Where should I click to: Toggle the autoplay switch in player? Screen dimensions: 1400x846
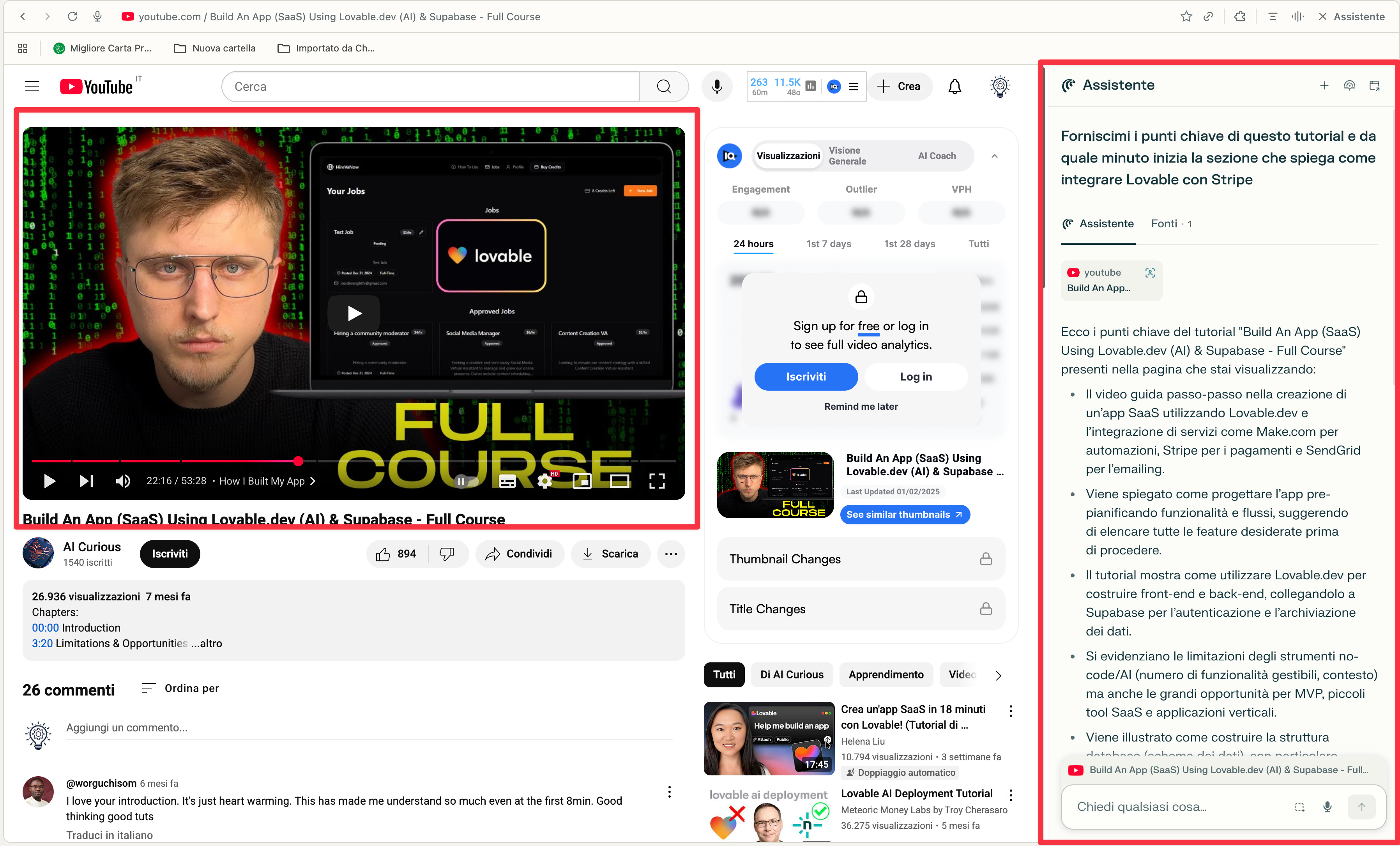coord(466,481)
